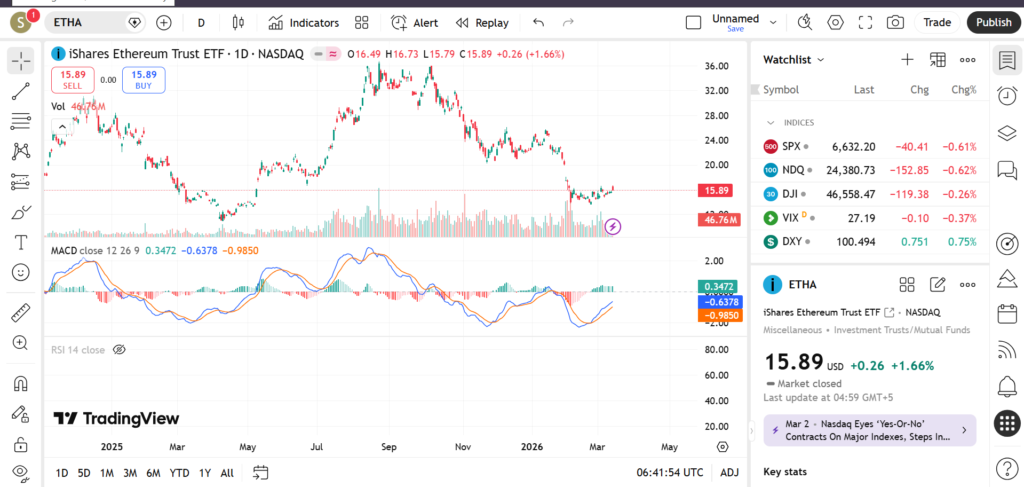This screenshot has height=487, width=1024.
Task: Show the hidden RSI indicator
Action: (119, 350)
